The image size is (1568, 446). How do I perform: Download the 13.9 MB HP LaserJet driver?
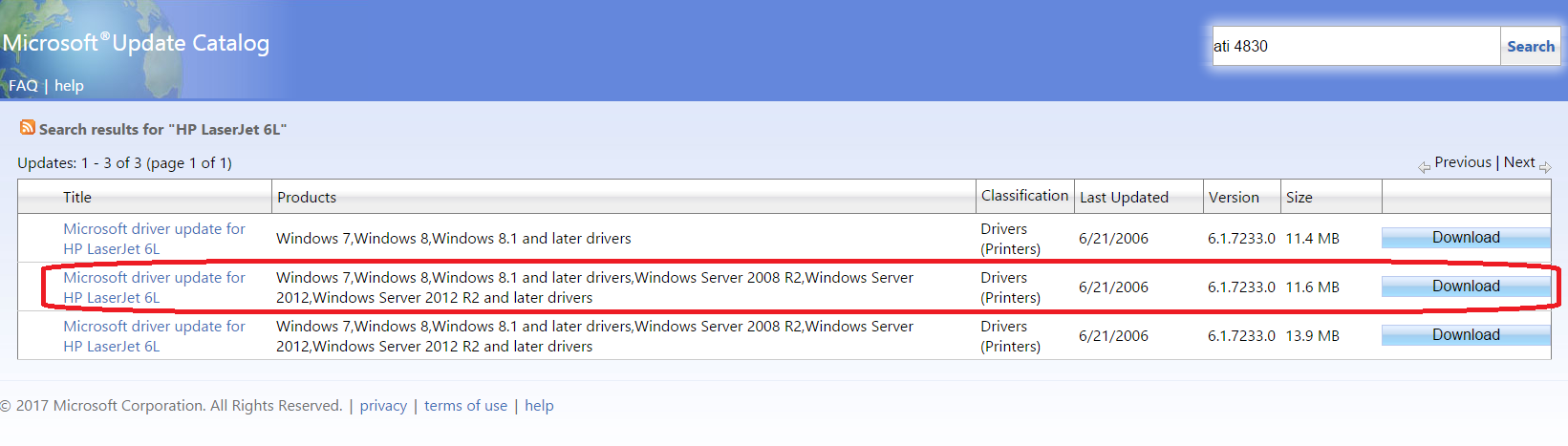(1466, 335)
